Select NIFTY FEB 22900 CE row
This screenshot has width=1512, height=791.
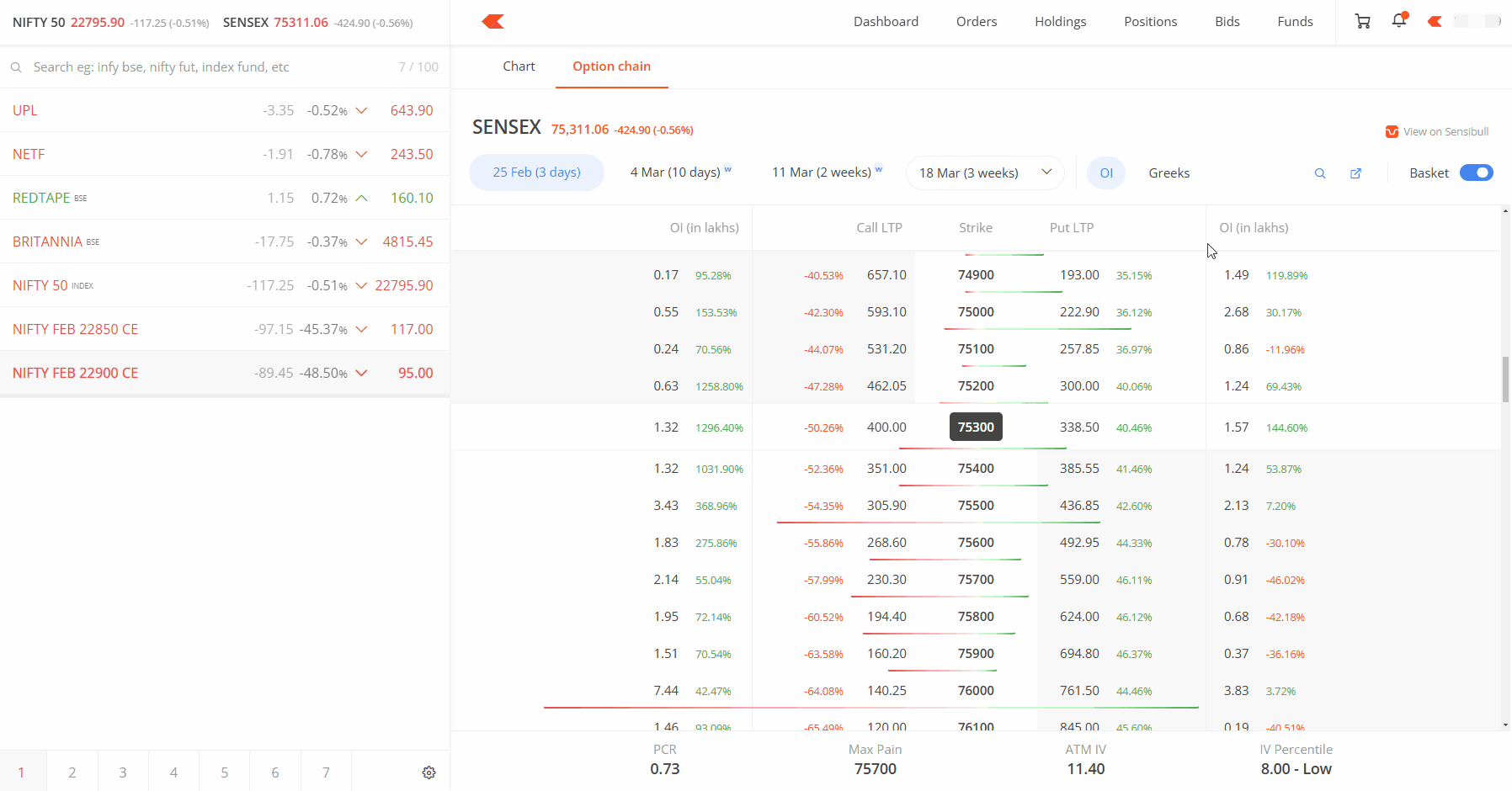(x=225, y=373)
